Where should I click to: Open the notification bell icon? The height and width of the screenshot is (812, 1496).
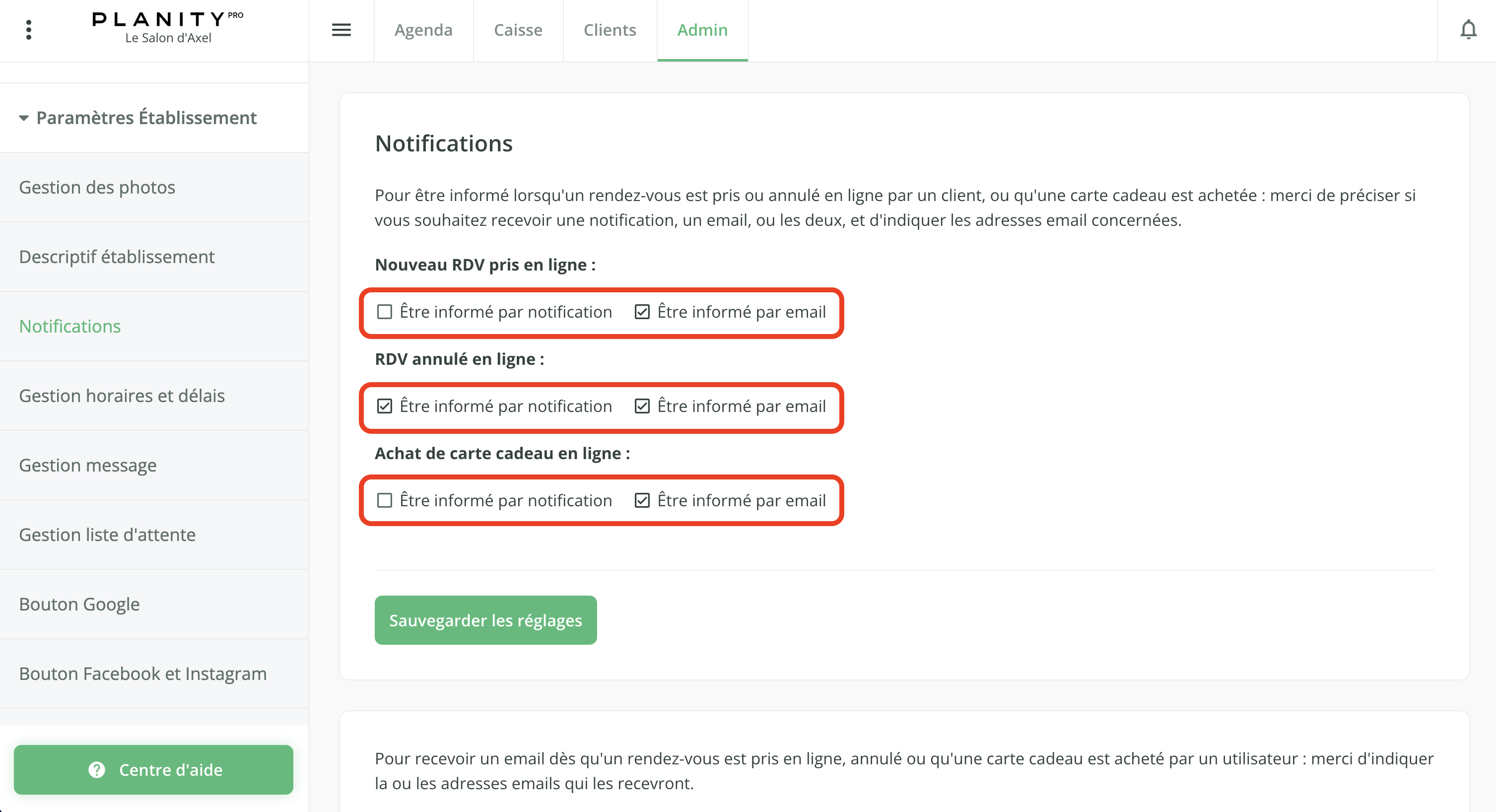pos(1468,30)
